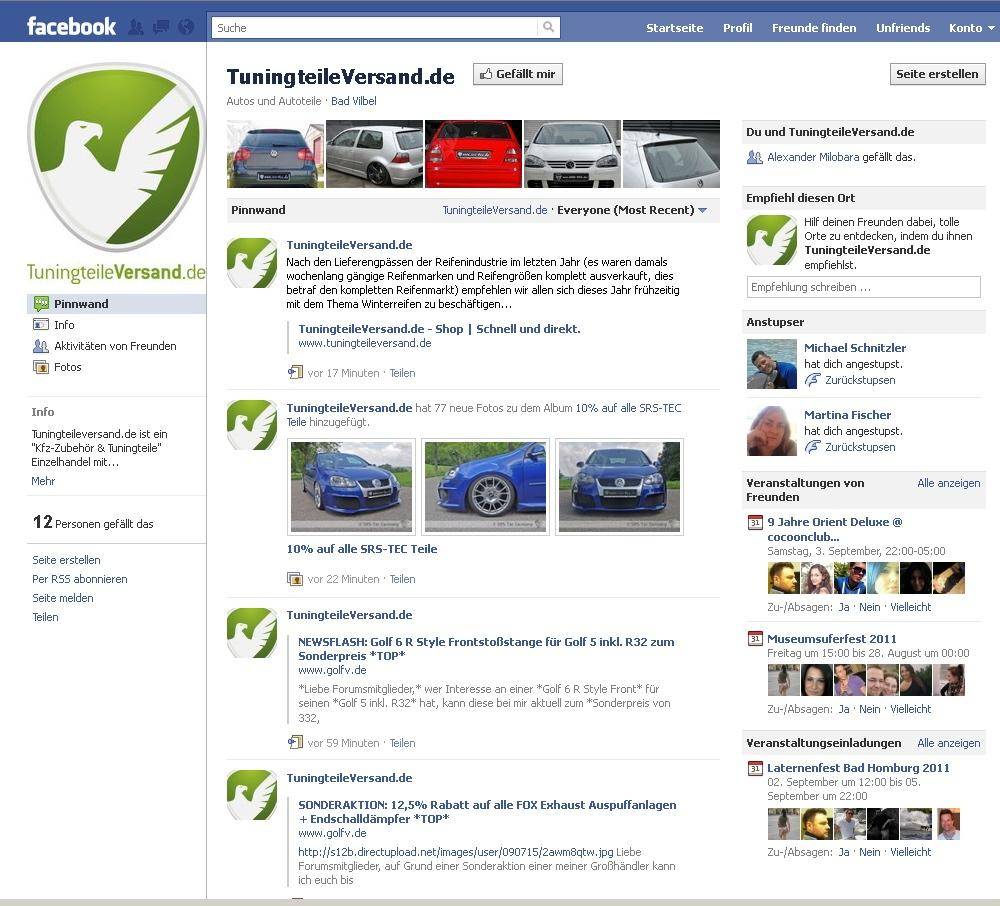The width and height of the screenshot is (1000, 906).
Task: Click eagle logo in Empfiehl diesen Ort box
Action: [772, 240]
